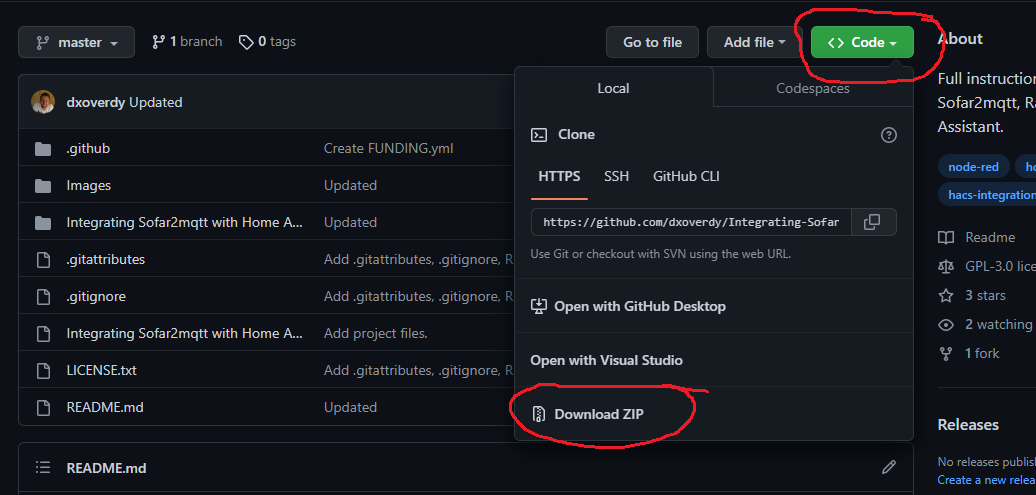Click the clone help question mark icon
1036x495 pixels.
click(889, 135)
